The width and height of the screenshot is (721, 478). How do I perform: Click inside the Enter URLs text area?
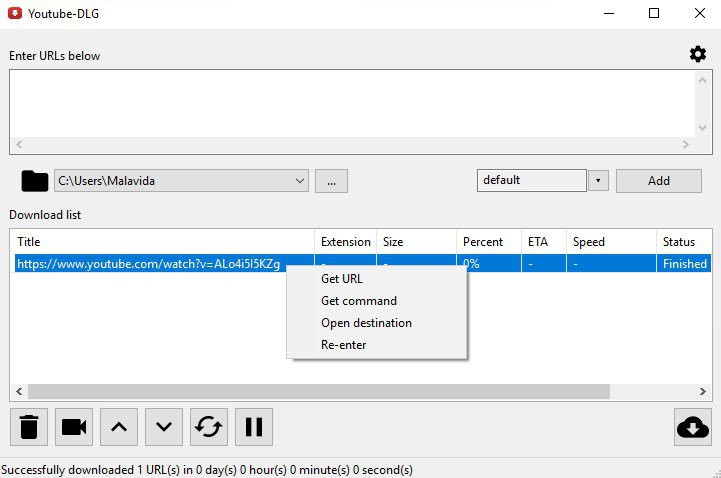coord(352,104)
